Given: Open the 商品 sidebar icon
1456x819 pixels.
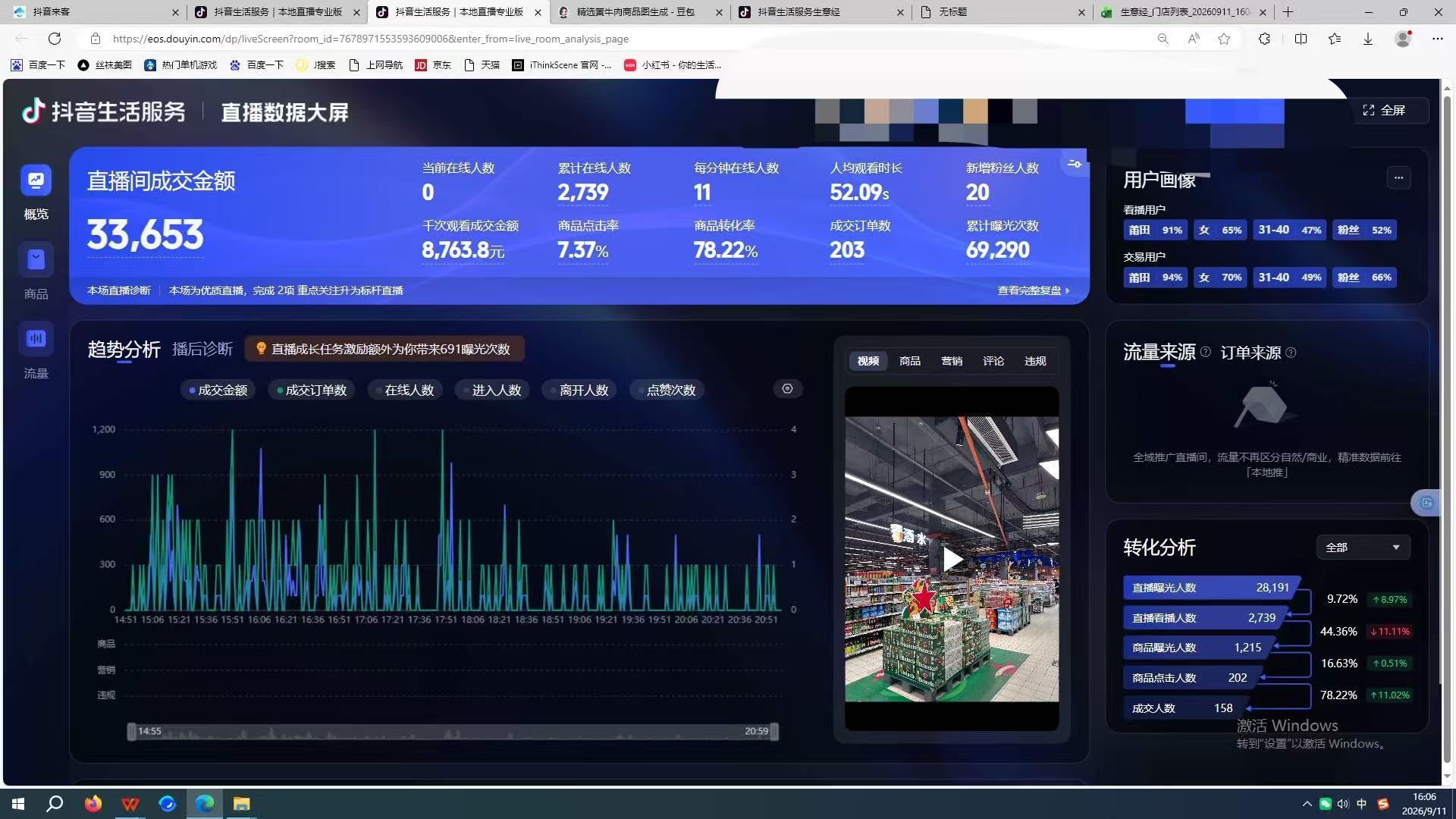Looking at the screenshot, I should click(36, 260).
